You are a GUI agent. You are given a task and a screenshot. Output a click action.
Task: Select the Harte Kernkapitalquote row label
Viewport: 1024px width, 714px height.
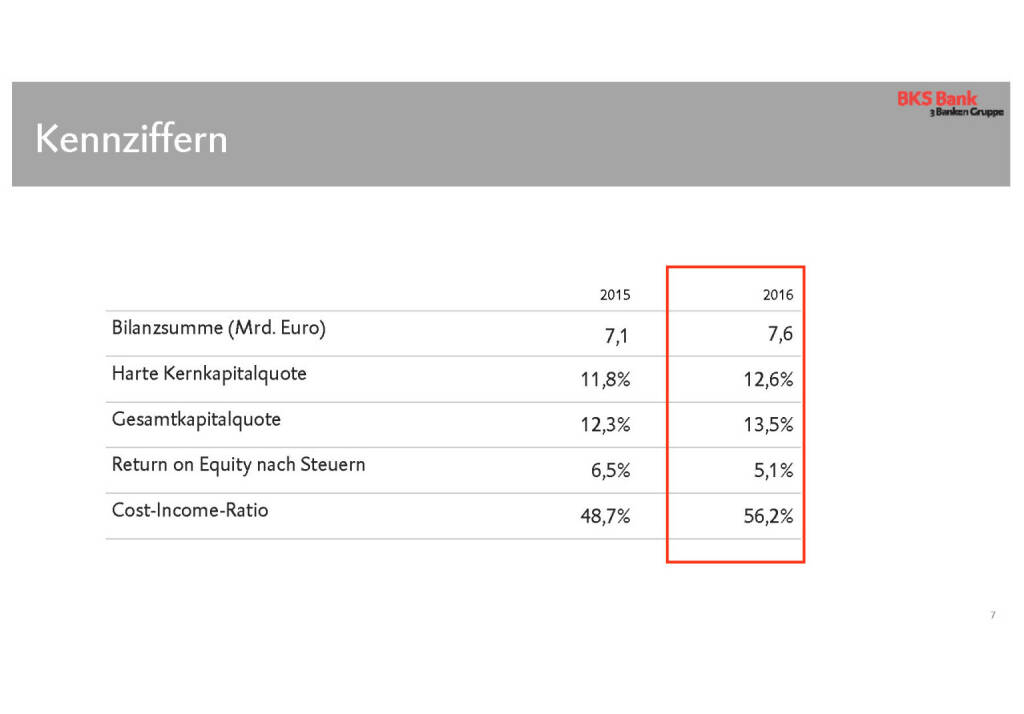tap(209, 374)
